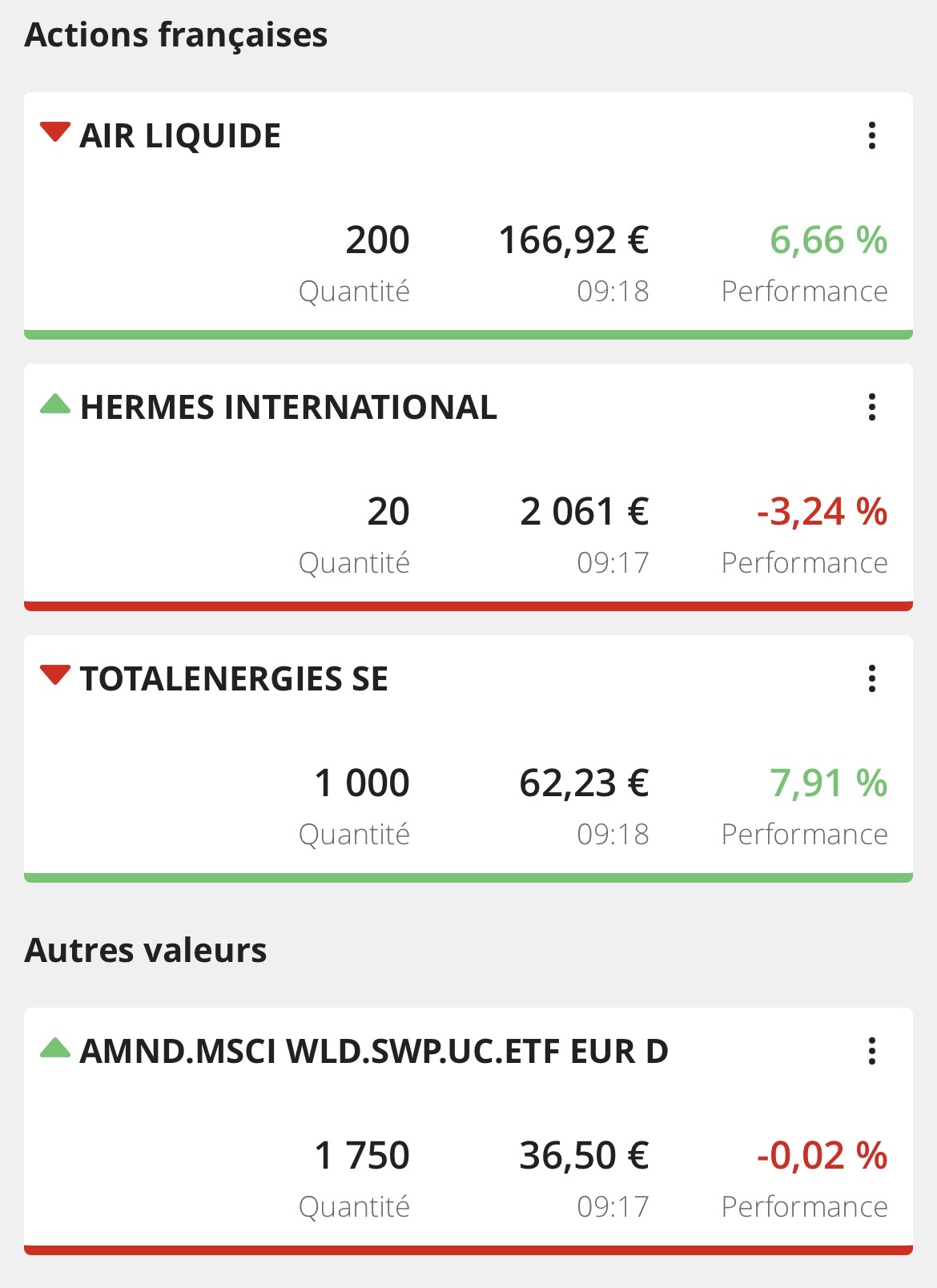
Task: Open Hermes International three-dot menu
Action: click(872, 407)
